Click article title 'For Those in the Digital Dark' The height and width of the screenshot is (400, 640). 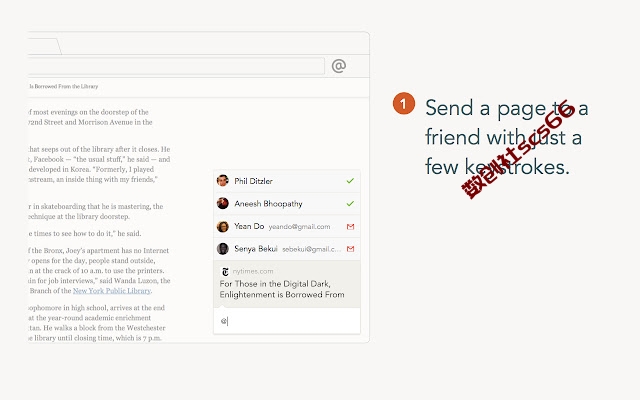[282, 289]
